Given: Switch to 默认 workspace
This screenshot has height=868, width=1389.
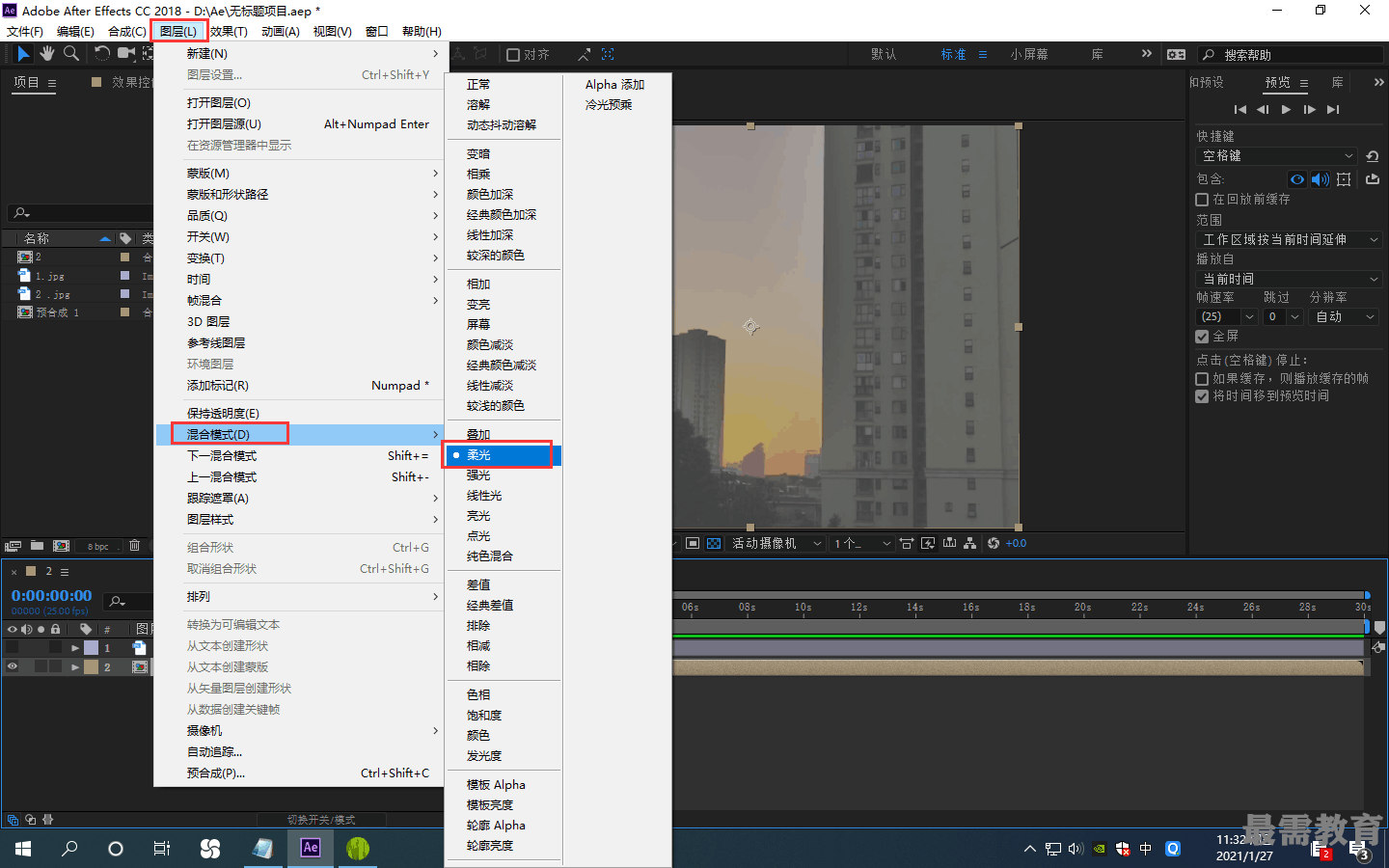Looking at the screenshot, I should 884,54.
